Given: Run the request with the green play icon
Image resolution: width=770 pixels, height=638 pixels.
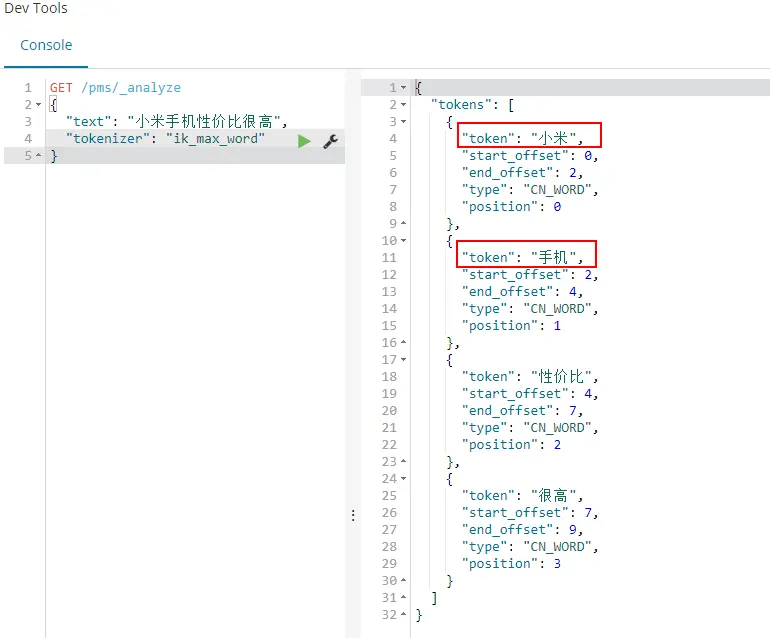Looking at the screenshot, I should pyautogui.click(x=304, y=141).
